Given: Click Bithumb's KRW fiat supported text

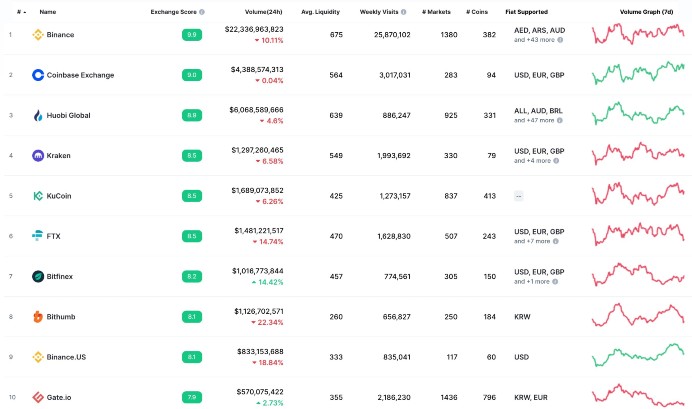Looking at the screenshot, I should [x=522, y=317].
